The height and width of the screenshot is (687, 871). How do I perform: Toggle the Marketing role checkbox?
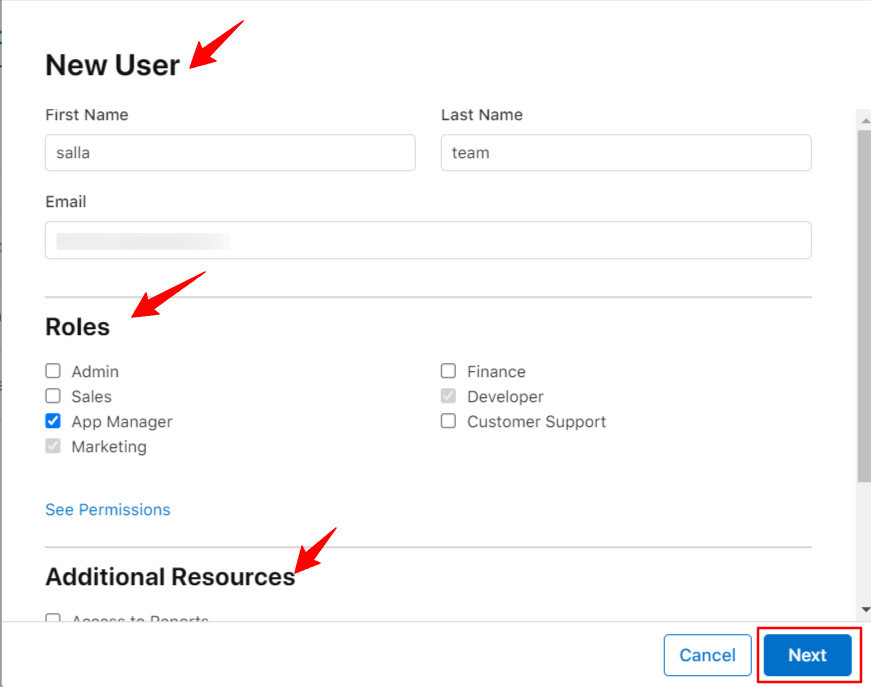53,446
